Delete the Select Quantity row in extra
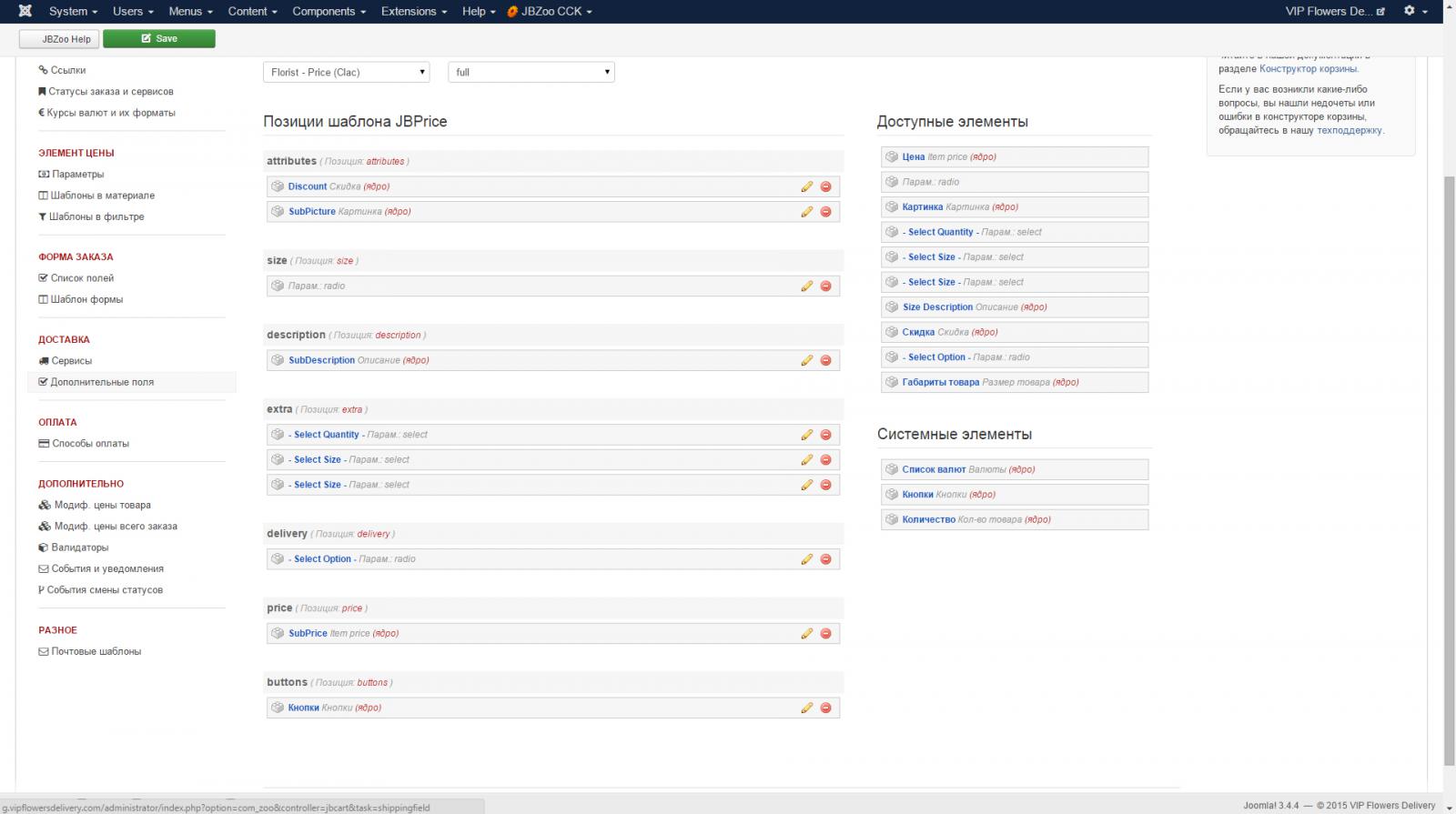 point(825,435)
